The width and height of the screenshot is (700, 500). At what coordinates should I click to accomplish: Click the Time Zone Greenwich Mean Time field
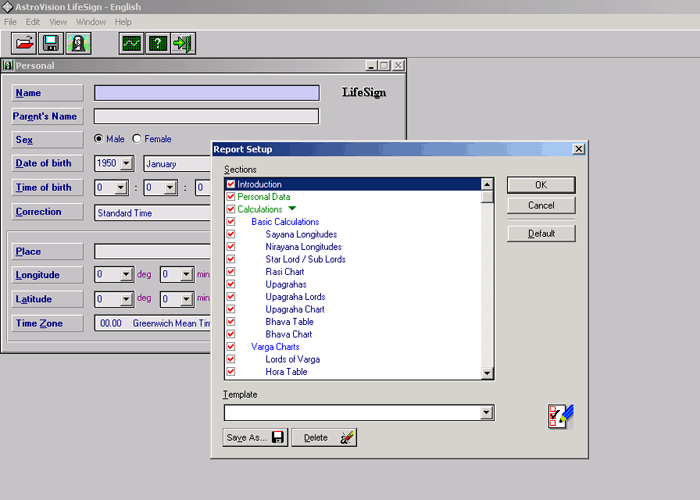point(153,323)
